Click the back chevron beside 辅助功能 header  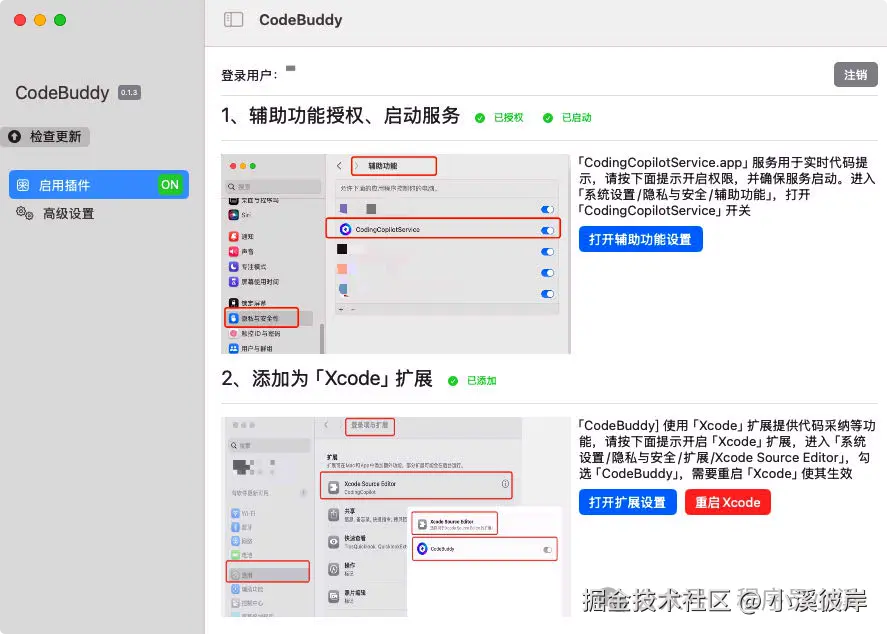[x=340, y=167]
